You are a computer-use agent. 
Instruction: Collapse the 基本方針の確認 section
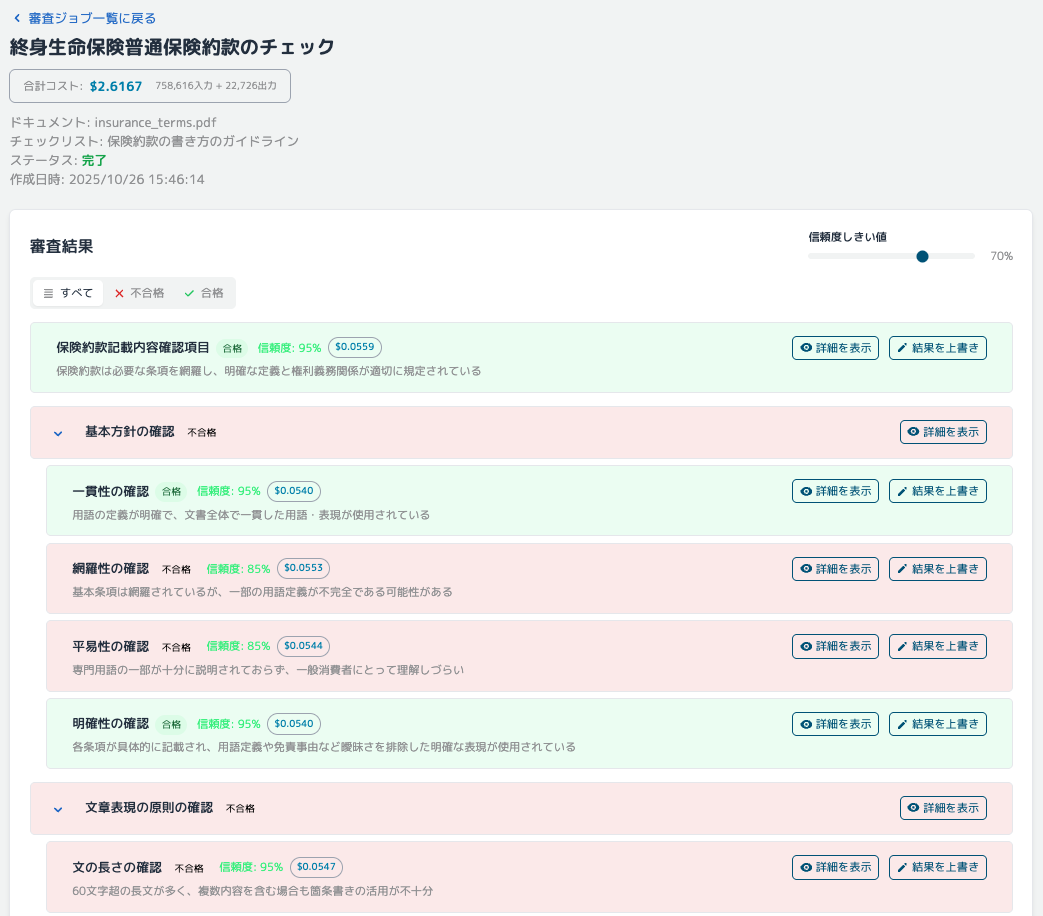point(58,433)
